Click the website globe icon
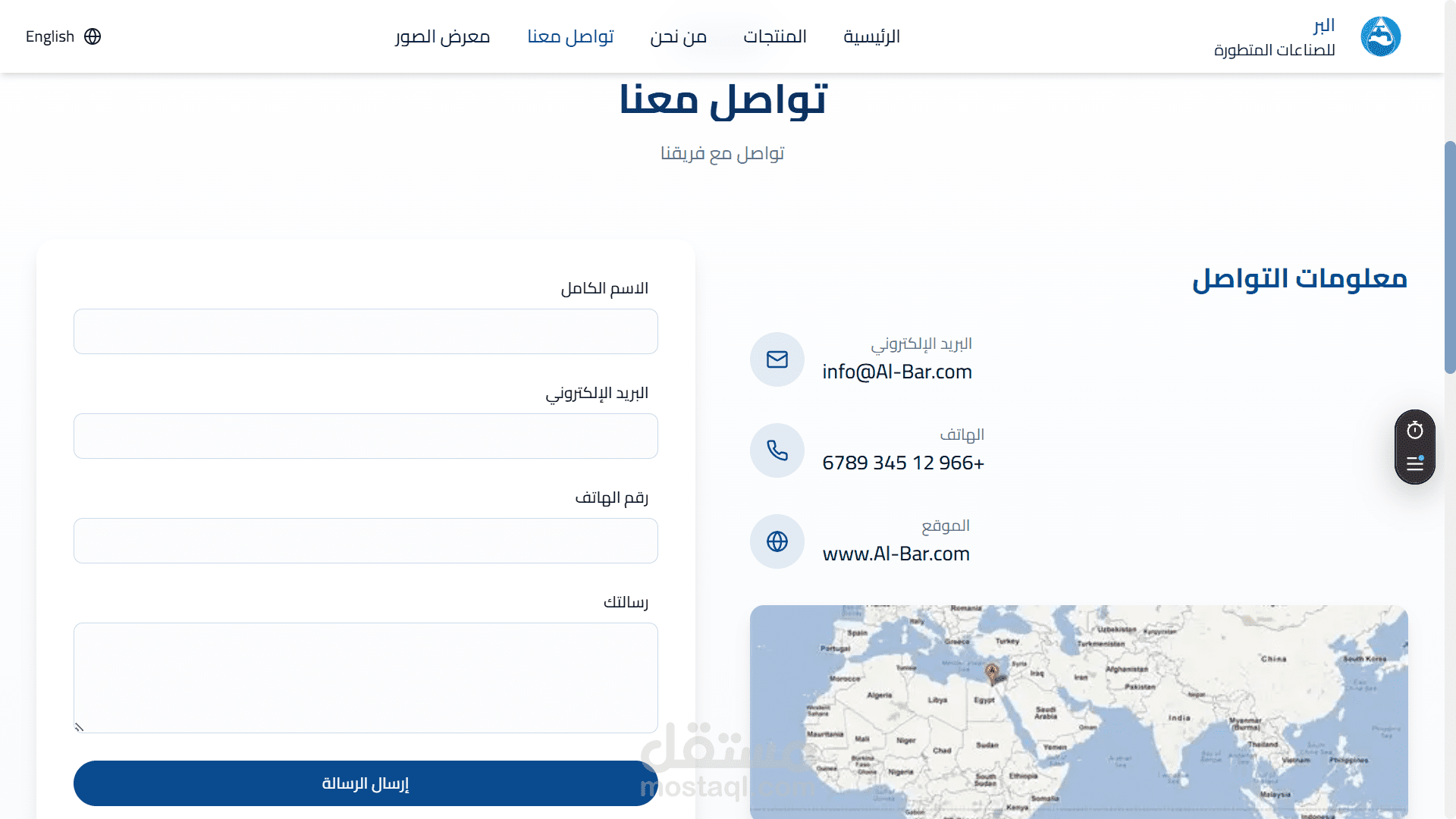Image resolution: width=1456 pixels, height=819 pixels. click(777, 541)
